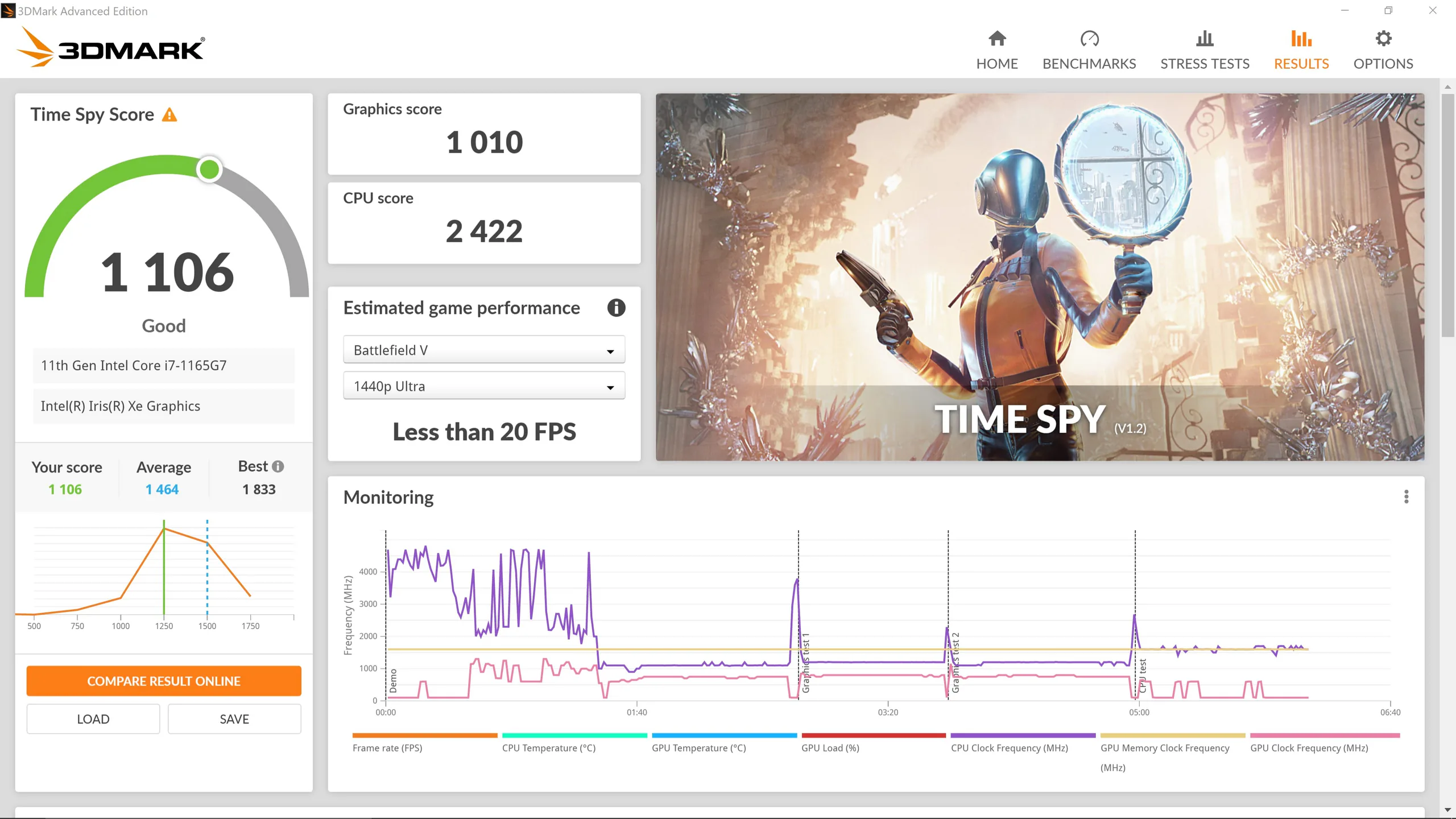Switch to the BENCHMARKS tab label
Image resolution: width=1456 pixels, height=819 pixels.
tap(1089, 64)
